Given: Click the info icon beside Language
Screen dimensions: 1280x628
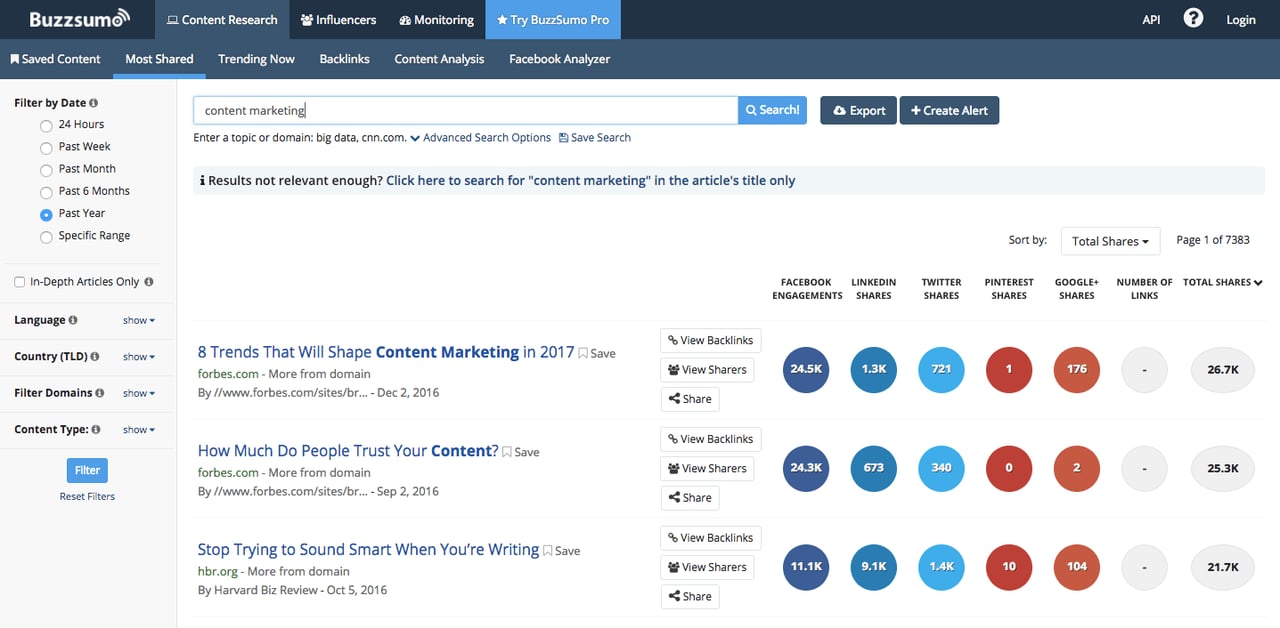Looking at the screenshot, I should tap(73, 320).
